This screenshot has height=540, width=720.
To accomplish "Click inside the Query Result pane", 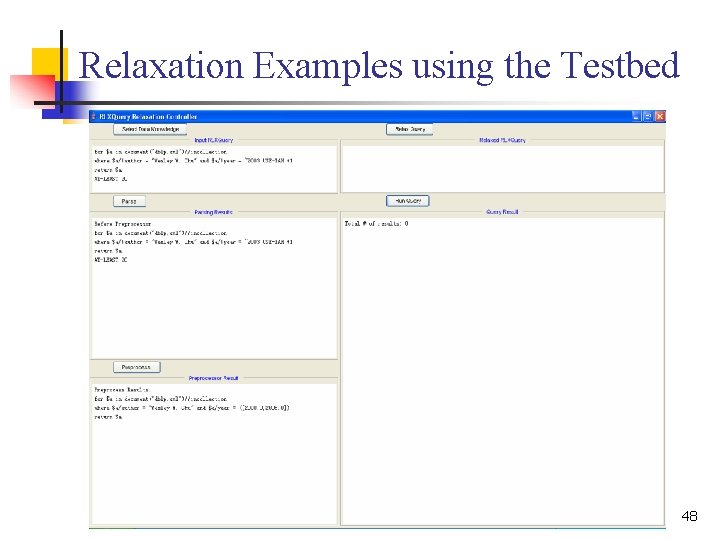I will tap(502, 371).
